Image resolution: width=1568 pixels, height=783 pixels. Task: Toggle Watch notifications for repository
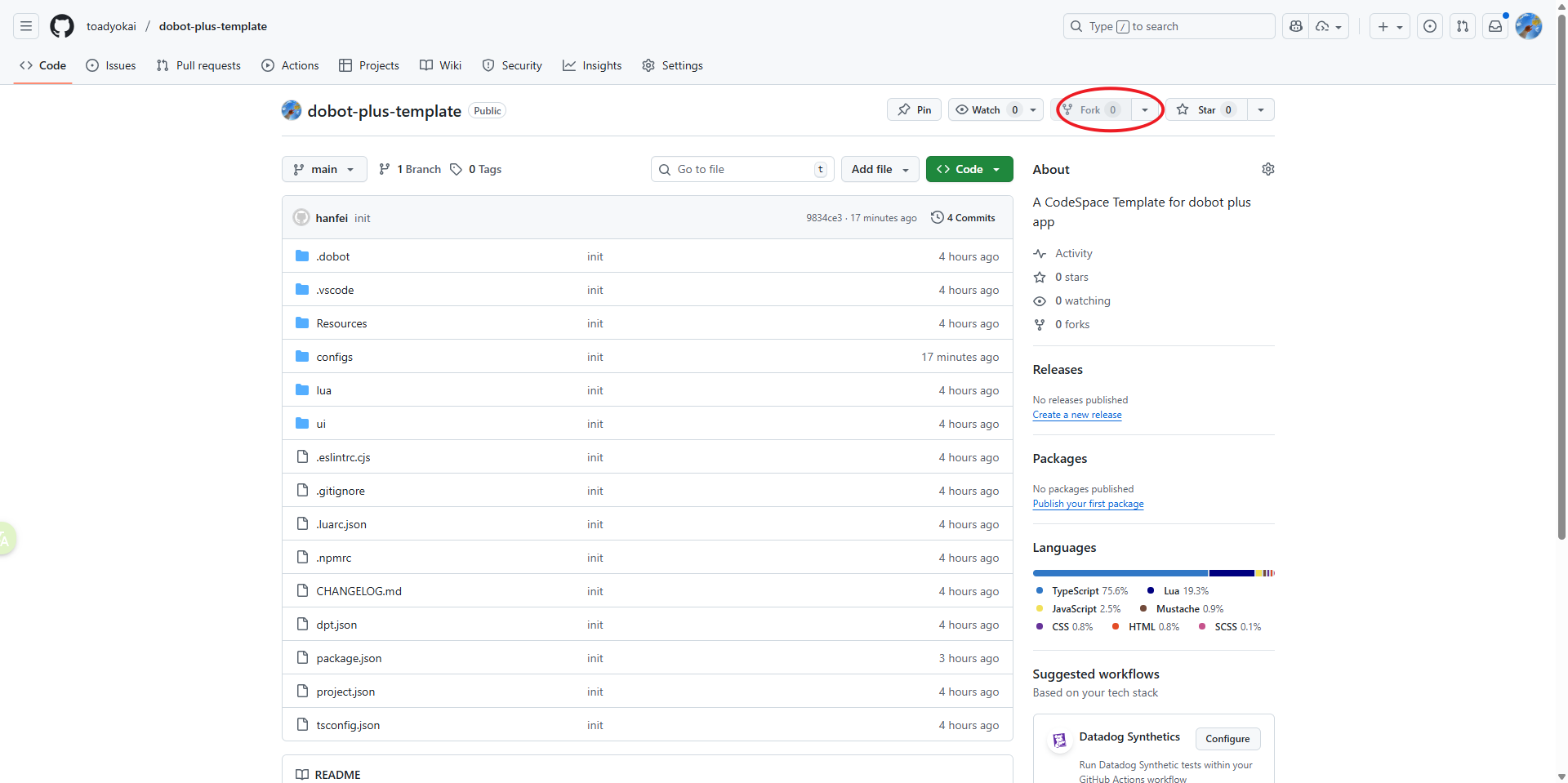(986, 109)
